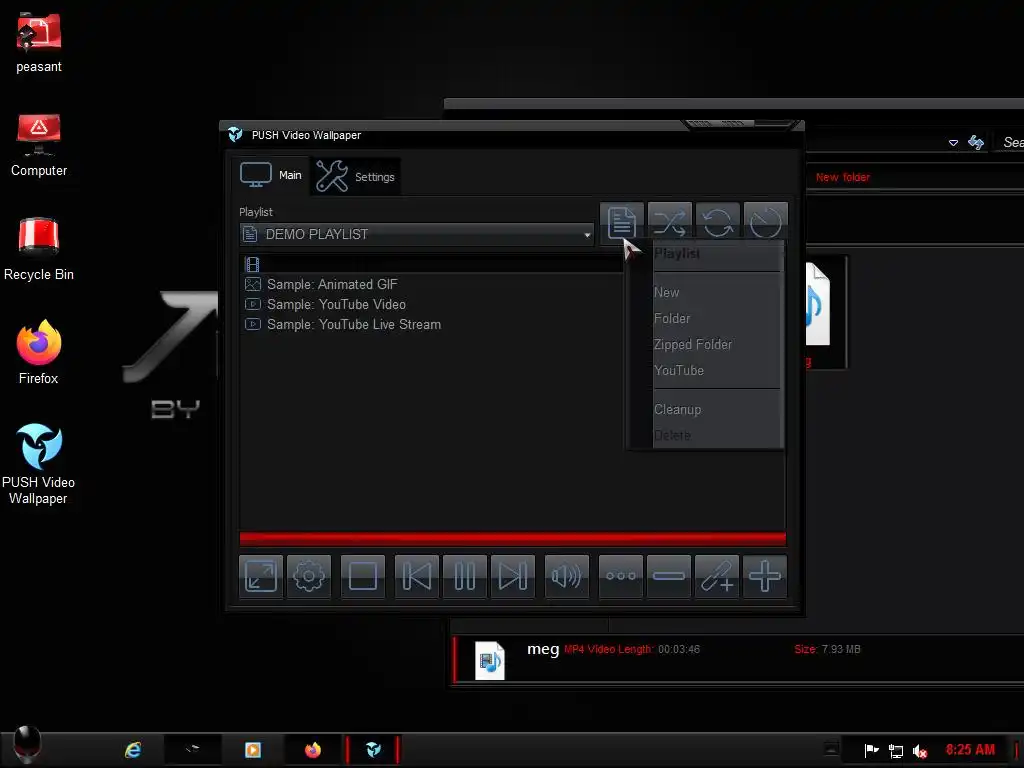The width and height of the screenshot is (1024, 768).
Task: Pause the video wallpaper
Action: (x=465, y=577)
